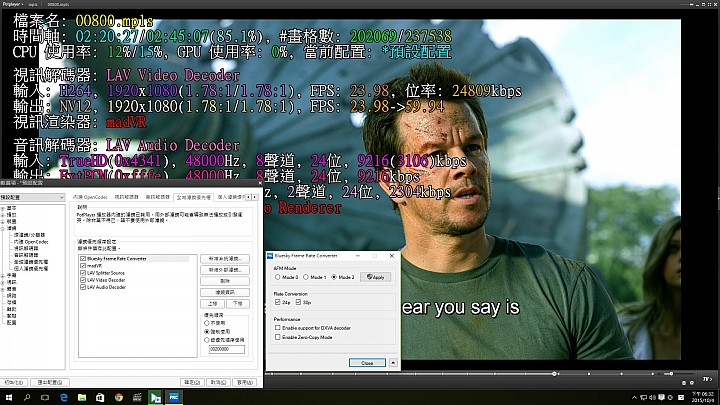The width and height of the screenshot is (720, 405).
Task: Expand third item in preferences tree
Action: [x=3, y=221]
